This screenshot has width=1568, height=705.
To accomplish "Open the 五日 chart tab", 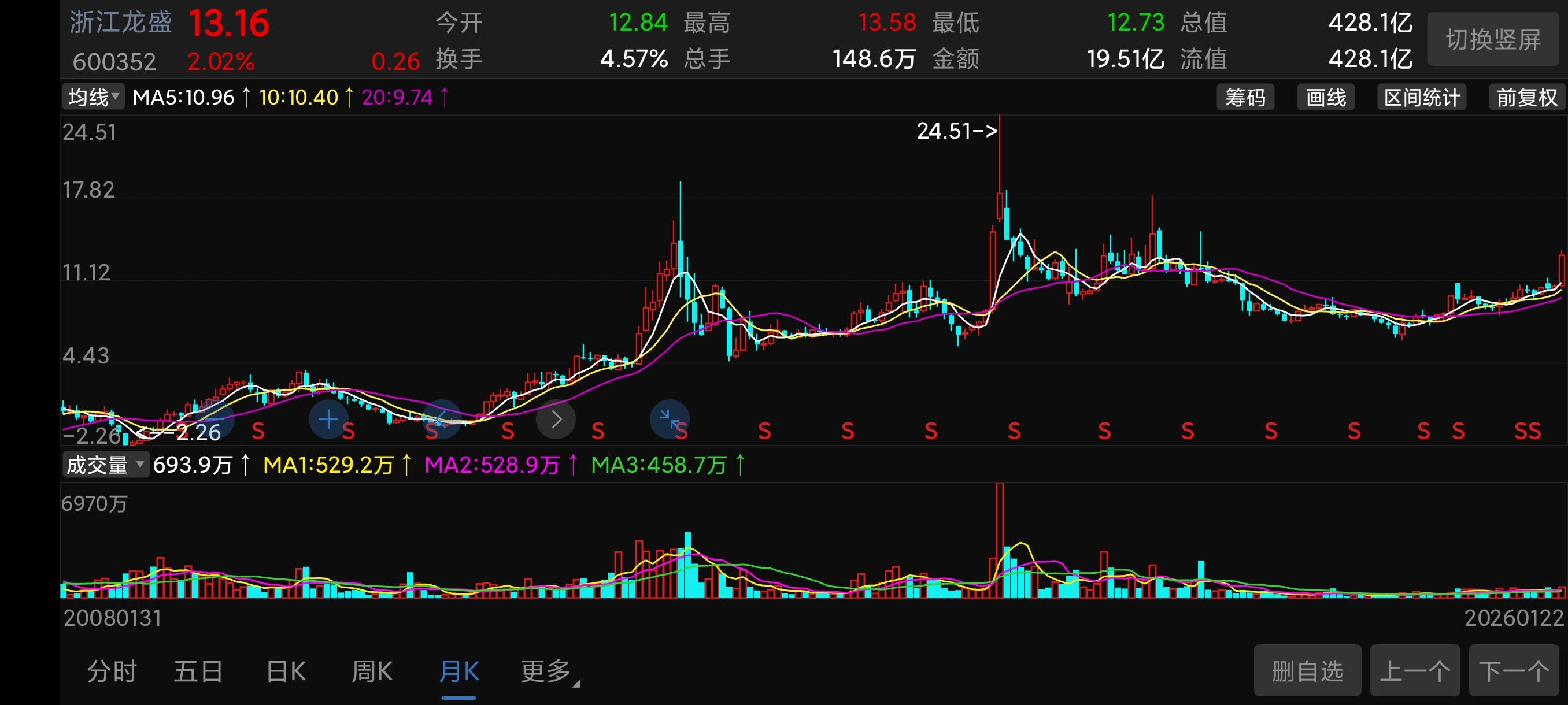I will click(x=198, y=672).
